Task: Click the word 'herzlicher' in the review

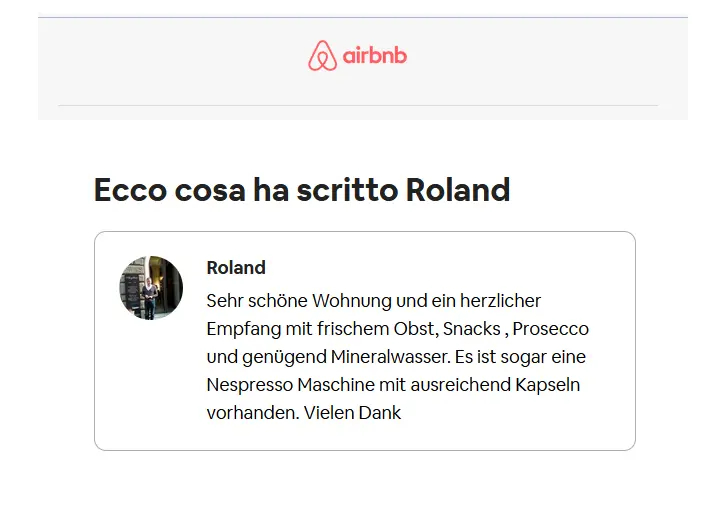Action: [x=501, y=301]
